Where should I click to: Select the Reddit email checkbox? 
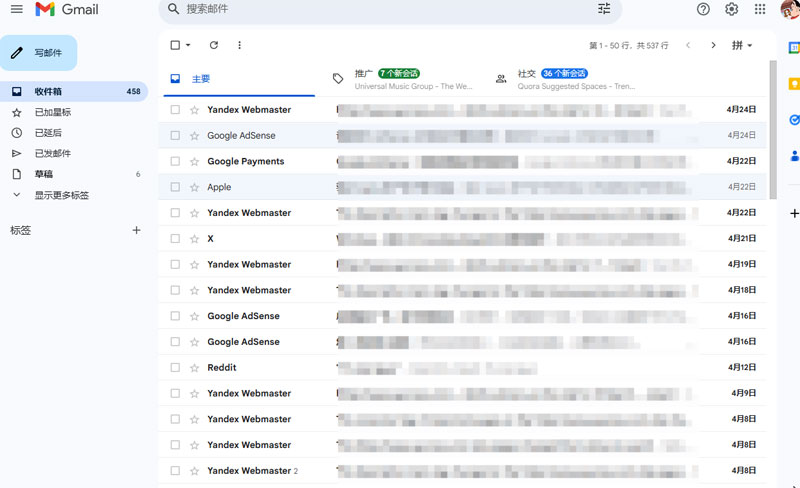[x=175, y=368]
